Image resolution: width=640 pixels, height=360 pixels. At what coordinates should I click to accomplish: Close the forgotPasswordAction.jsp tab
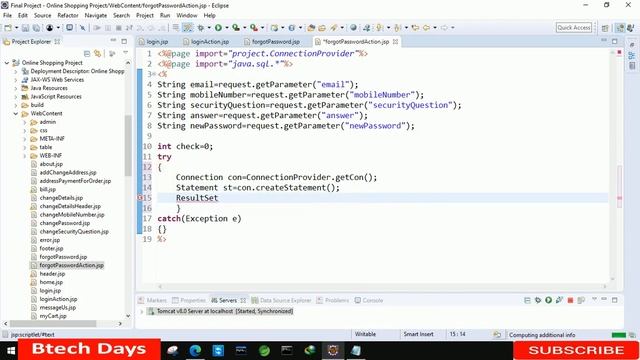point(395,42)
